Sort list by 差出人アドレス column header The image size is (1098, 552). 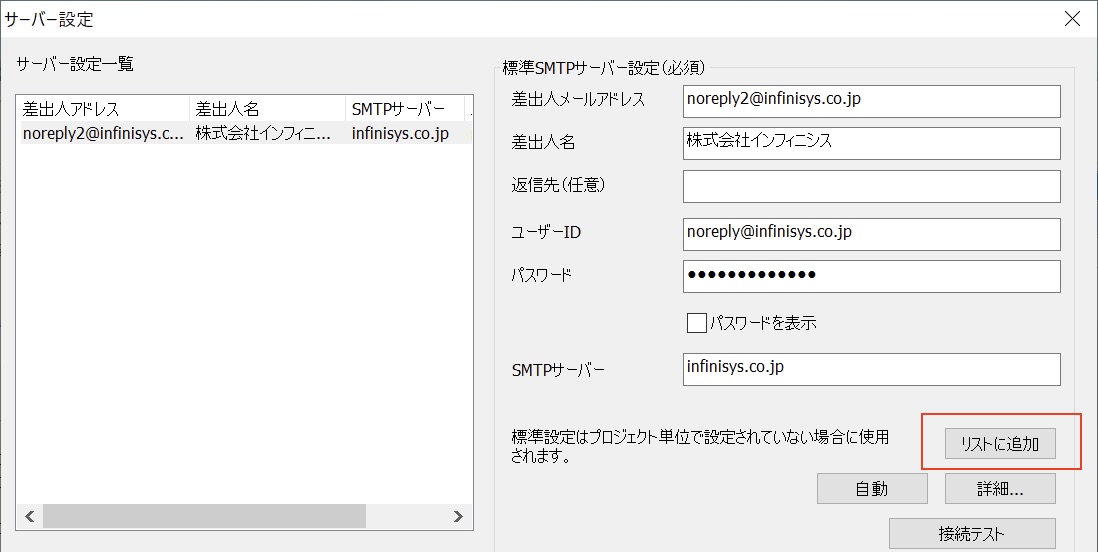coord(102,109)
